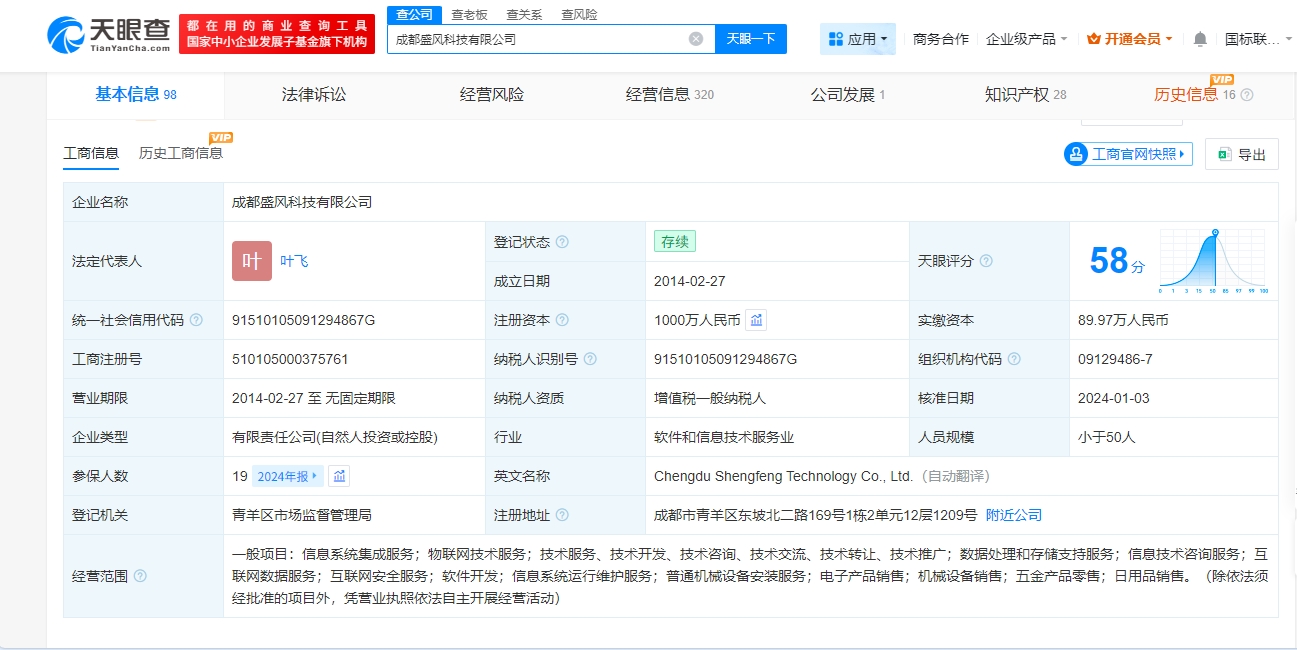1297x650 pixels.
Task: Expand the 开通会员 dropdown
Action: pos(1130,39)
